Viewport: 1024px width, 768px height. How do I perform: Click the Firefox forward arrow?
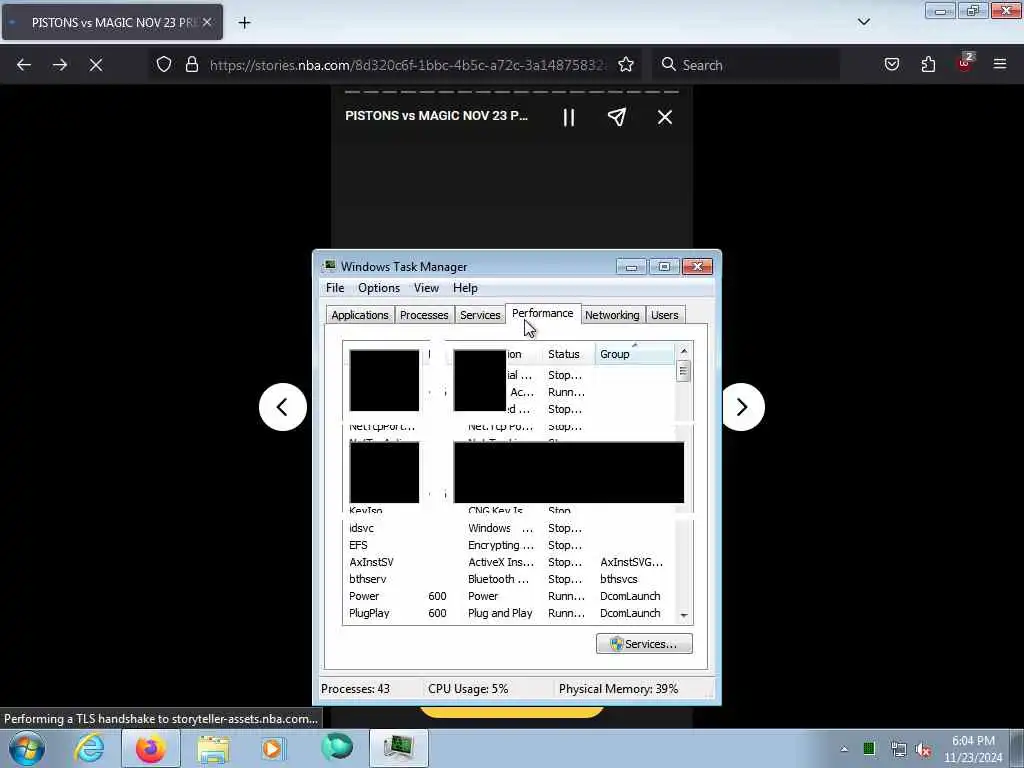[x=60, y=65]
